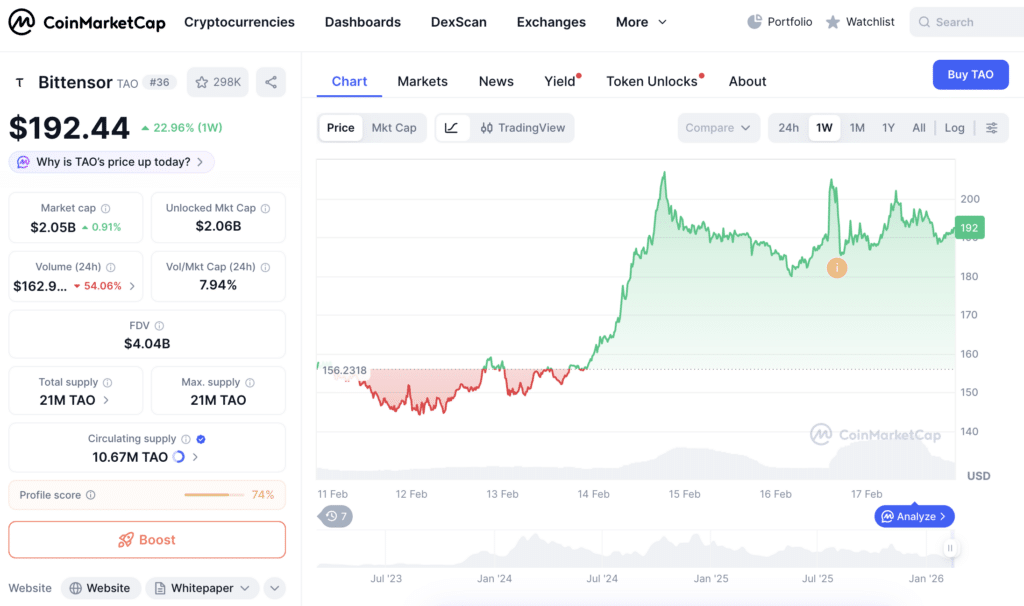Screen dimensions: 1024x606
Task: Expand more website links chevron
Action: (x=275, y=588)
